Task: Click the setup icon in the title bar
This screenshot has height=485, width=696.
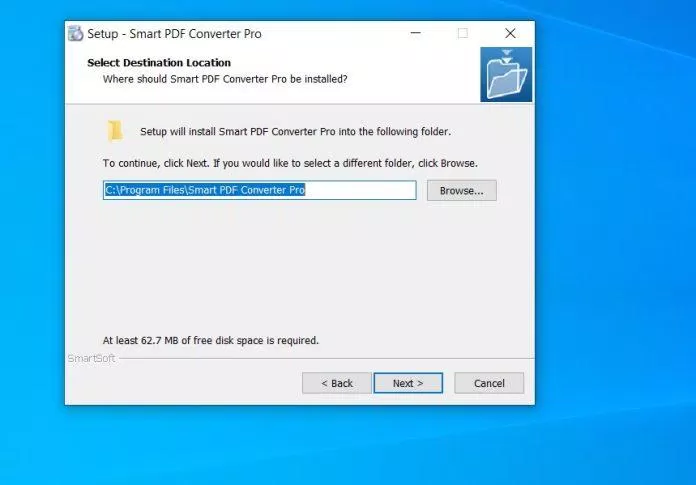Action: [75, 33]
